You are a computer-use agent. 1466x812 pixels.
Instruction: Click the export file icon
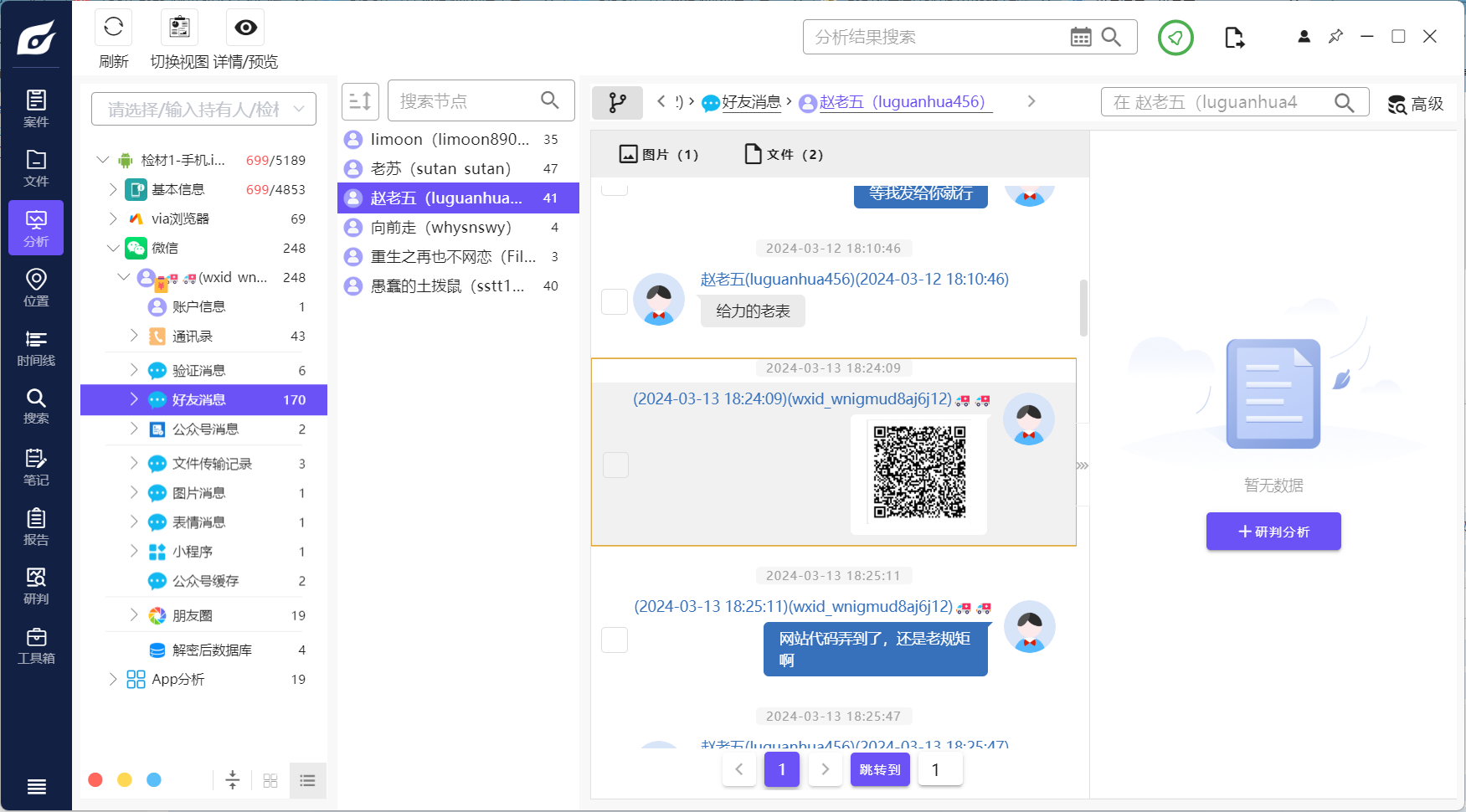[1234, 38]
